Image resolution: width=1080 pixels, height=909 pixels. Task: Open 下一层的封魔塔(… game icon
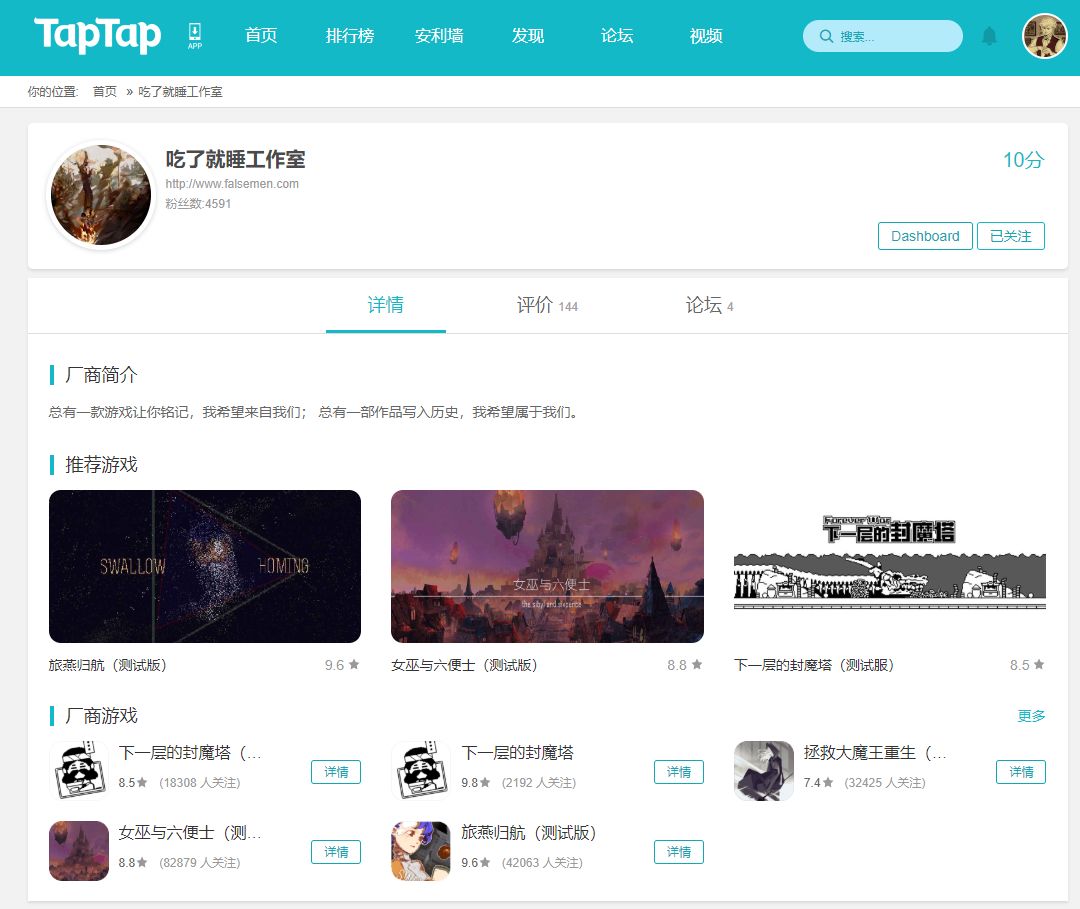pos(79,771)
